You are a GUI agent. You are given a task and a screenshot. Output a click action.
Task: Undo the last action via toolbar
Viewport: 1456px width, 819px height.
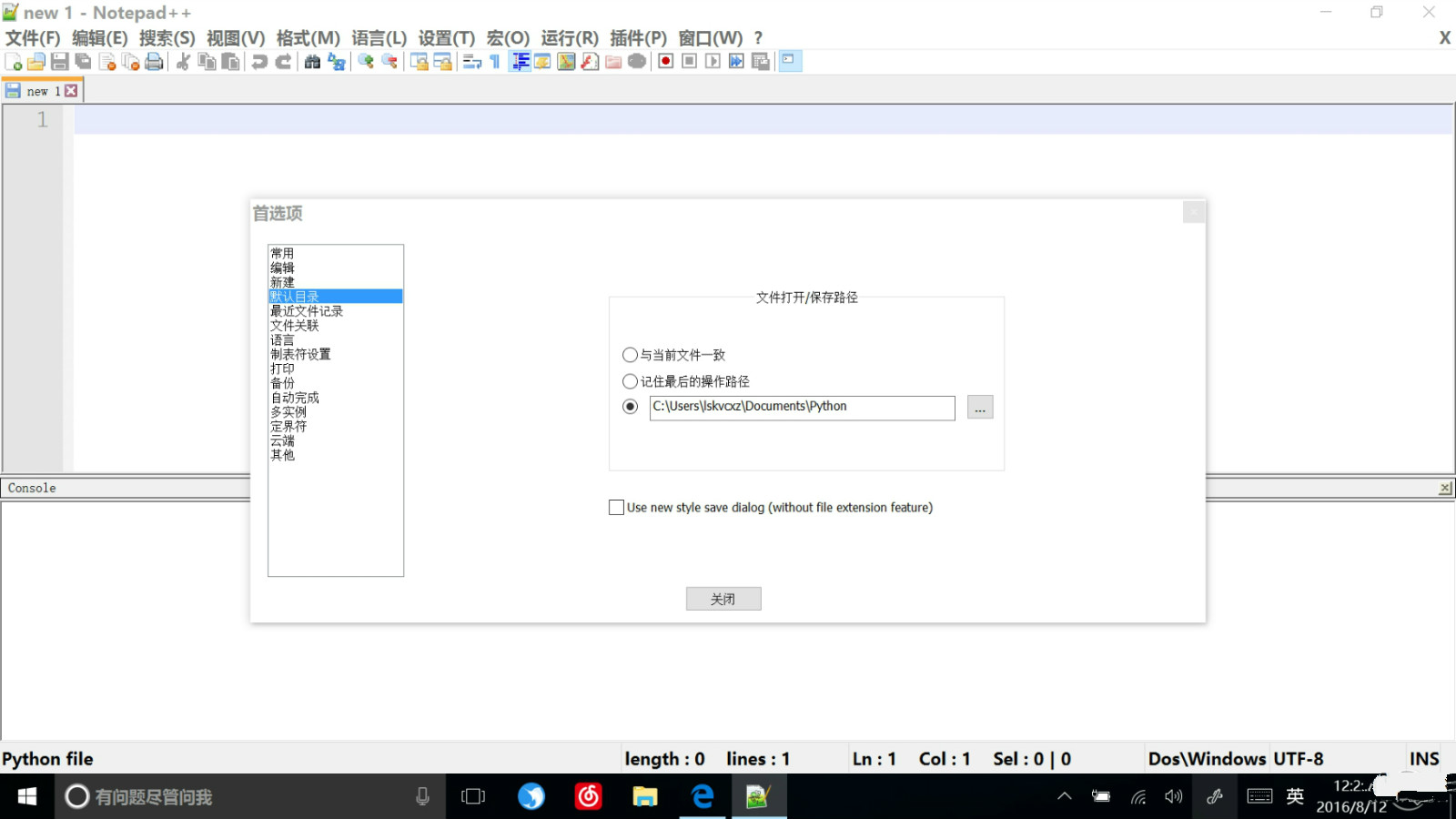[259, 61]
